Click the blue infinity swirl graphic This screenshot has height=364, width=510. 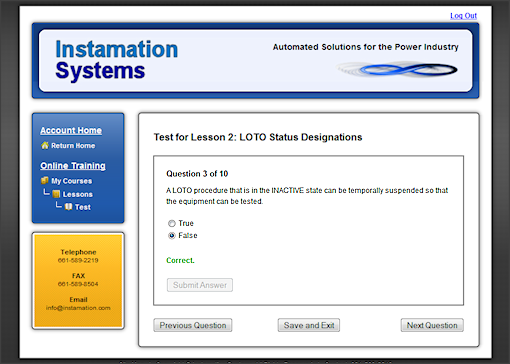coord(397,69)
